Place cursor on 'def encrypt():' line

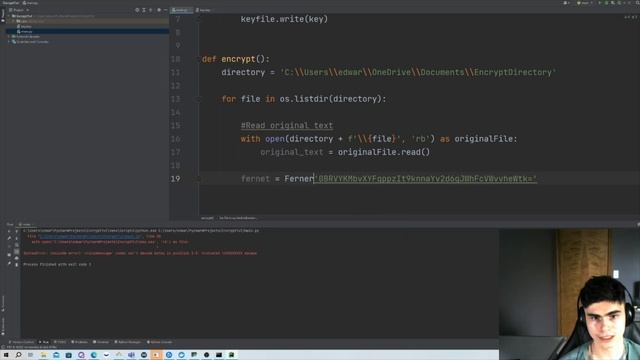236,59
